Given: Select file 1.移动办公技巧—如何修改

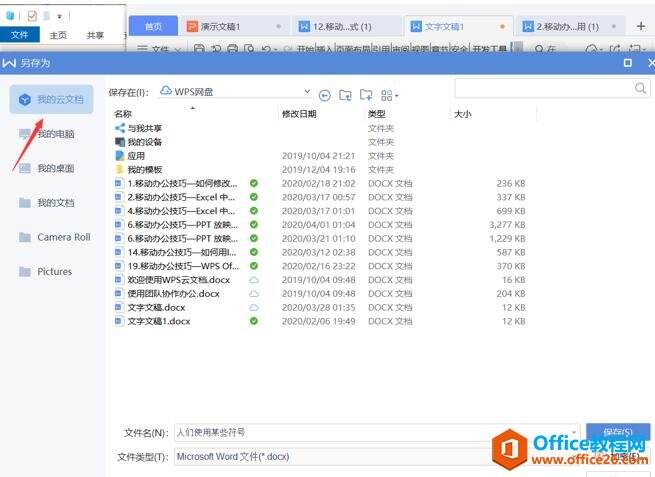Looking at the screenshot, I should 182,183.
